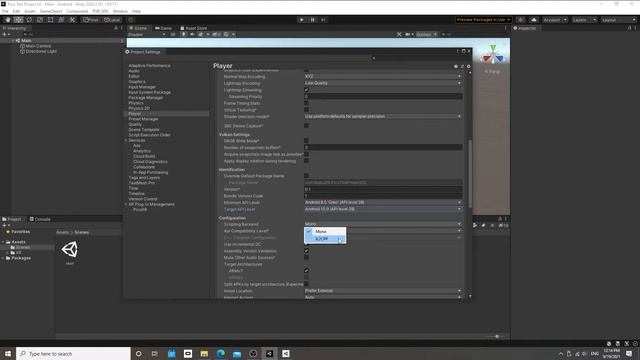Viewport: 640px width, 360px height.
Task: Click the cloud services icon
Action: point(533,20)
